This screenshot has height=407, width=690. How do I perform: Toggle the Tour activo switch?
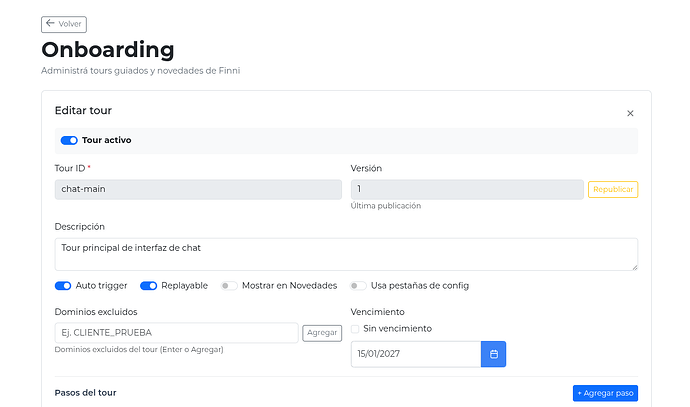coord(69,140)
